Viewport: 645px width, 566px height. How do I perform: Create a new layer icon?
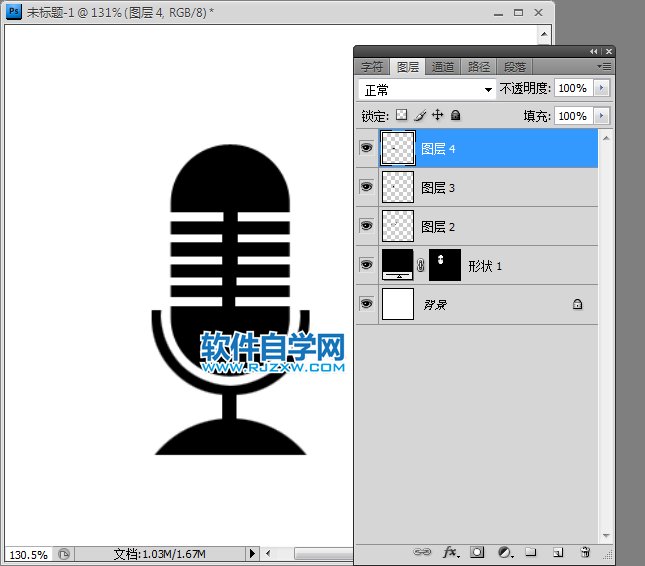558,552
